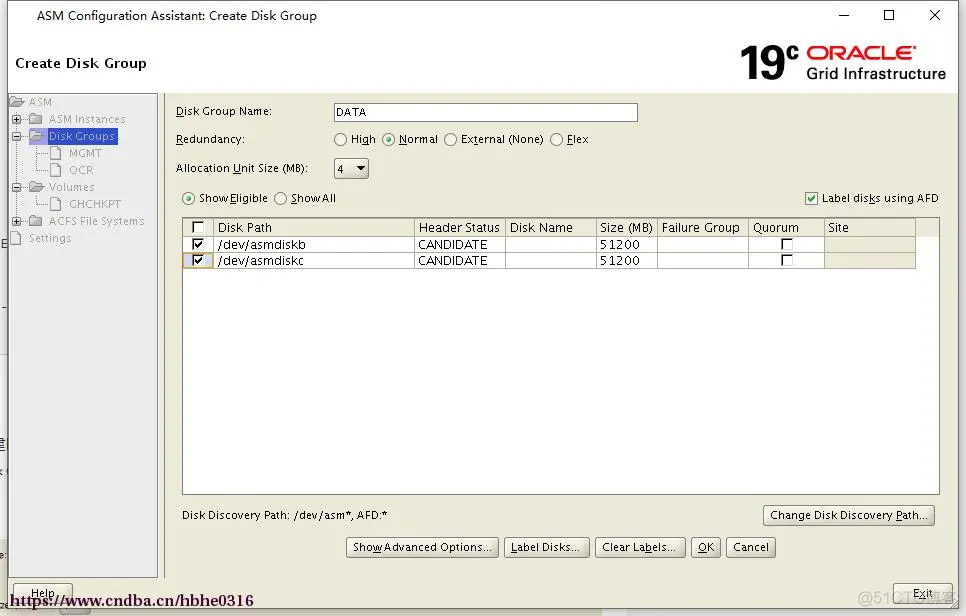Viewport: 966px width, 616px height.
Task: Uncheck the /dev/asmdiskb disk checkbox
Action: pyautogui.click(x=198, y=245)
